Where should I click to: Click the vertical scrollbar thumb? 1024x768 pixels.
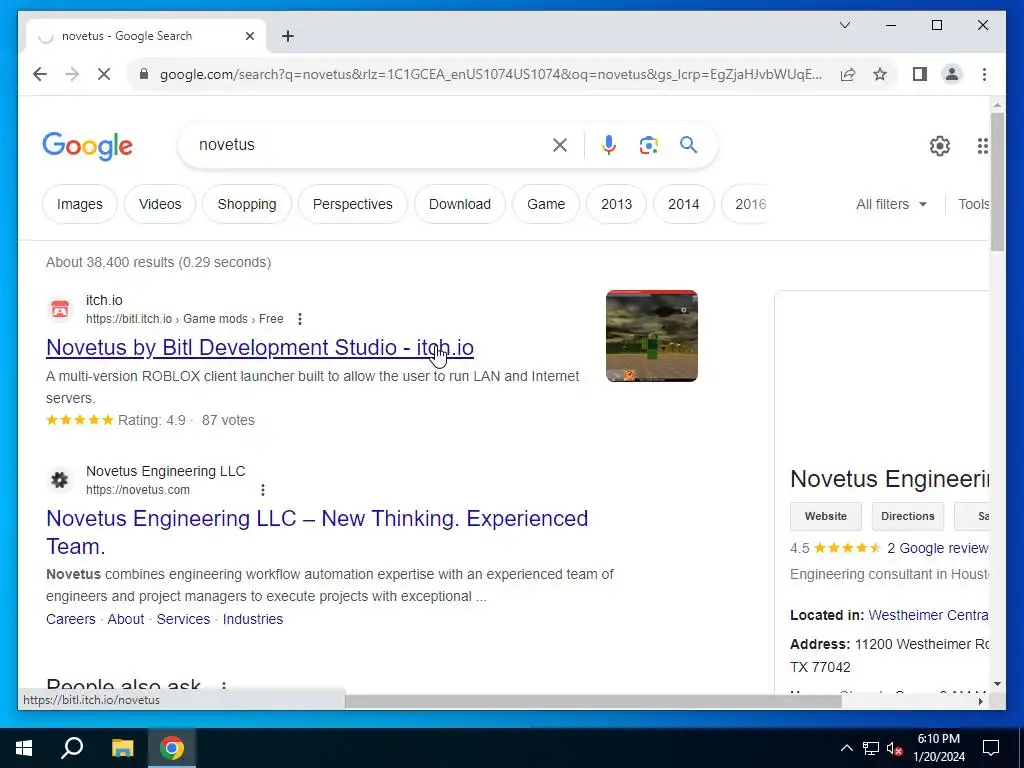coord(997,182)
